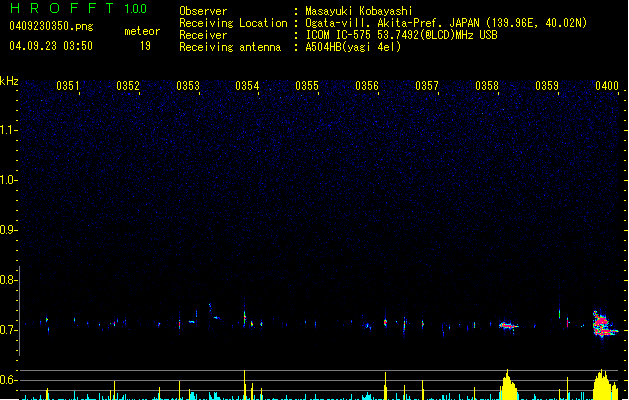Click the 0400 time axis marker
This screenshot has width=629, height=400.
pos(607,85)
